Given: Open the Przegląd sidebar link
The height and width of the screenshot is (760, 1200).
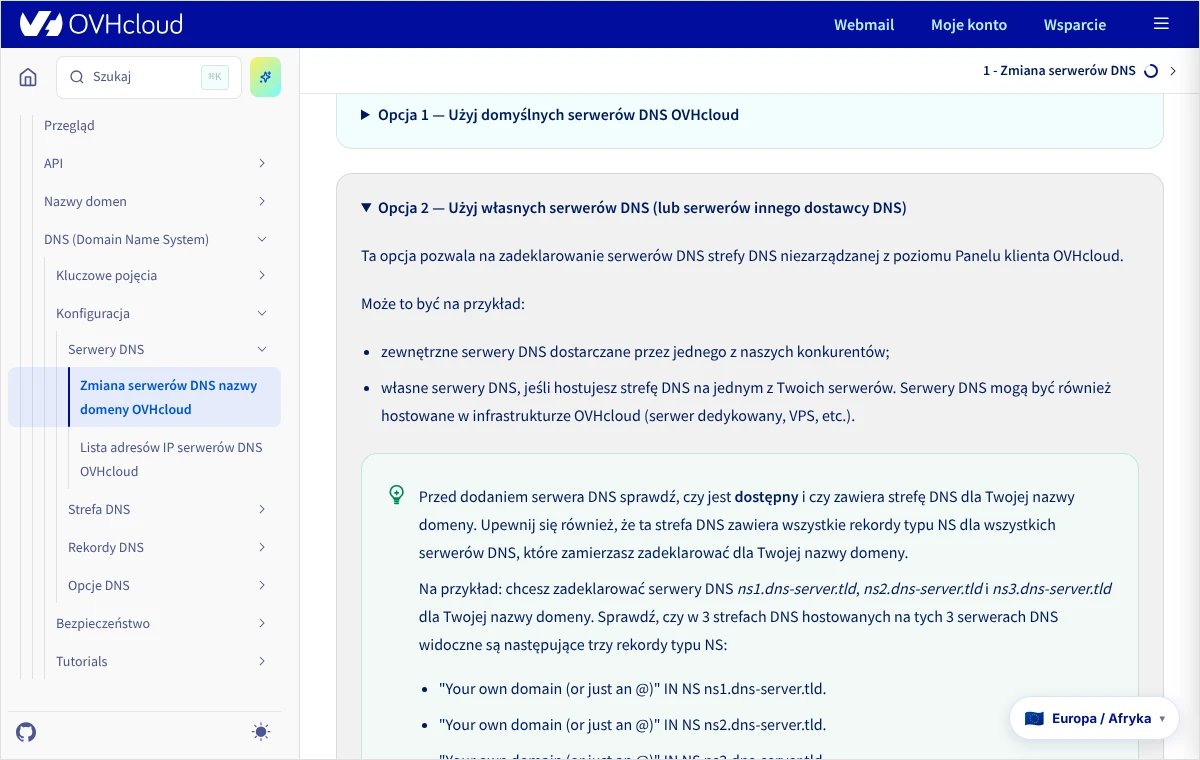Looking at the screenshot, I should click(69, 125).
